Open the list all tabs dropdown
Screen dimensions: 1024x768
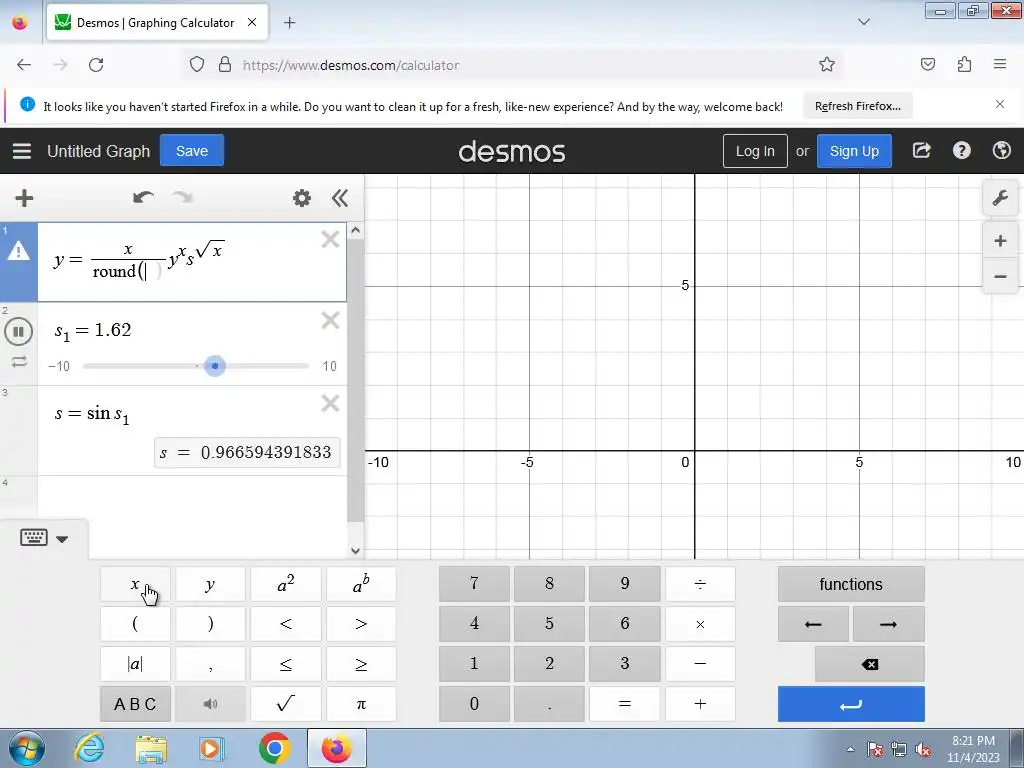tap(863, 22)
